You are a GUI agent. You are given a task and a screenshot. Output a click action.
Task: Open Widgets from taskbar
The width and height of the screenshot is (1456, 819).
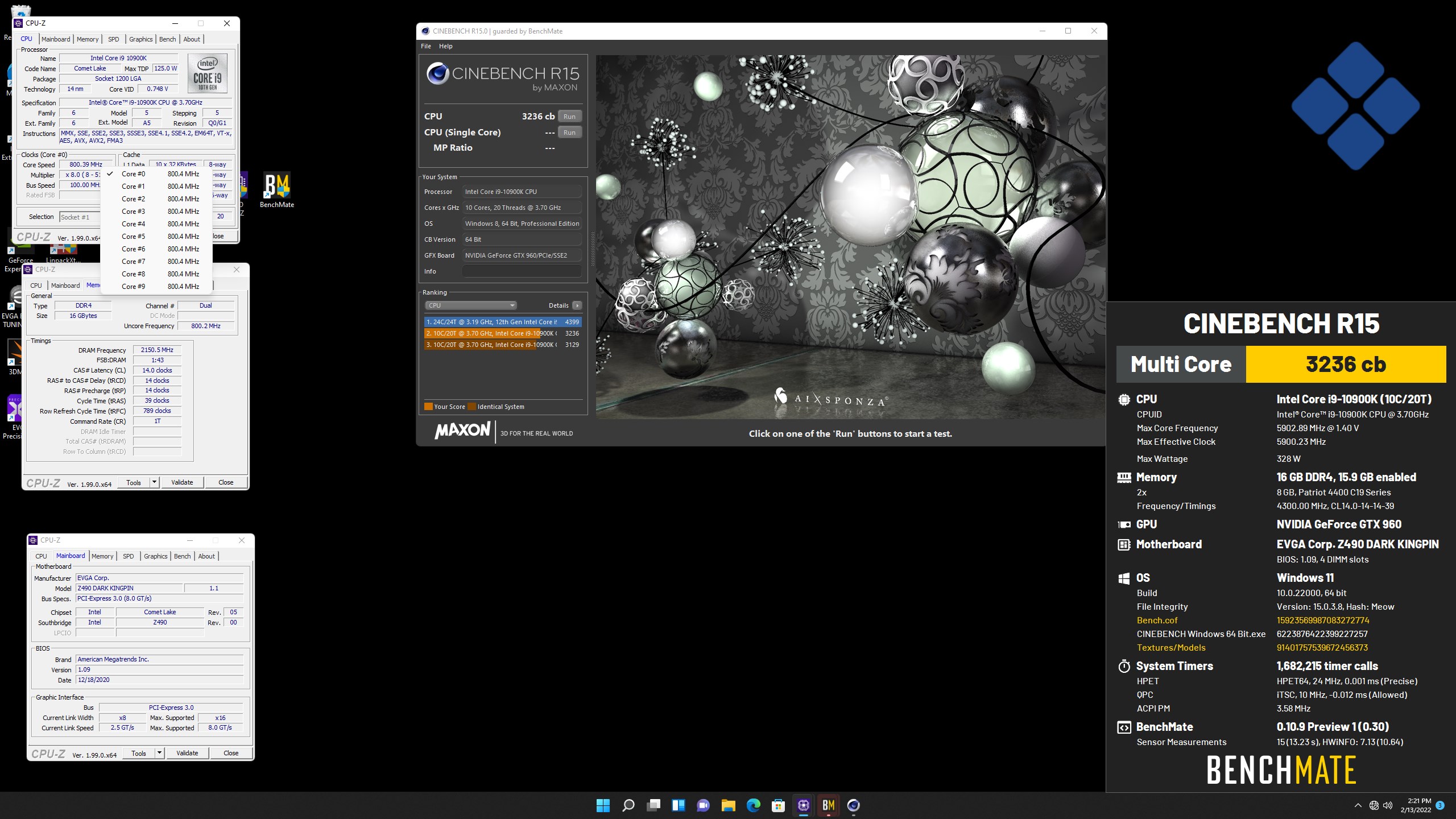[679, 805]
